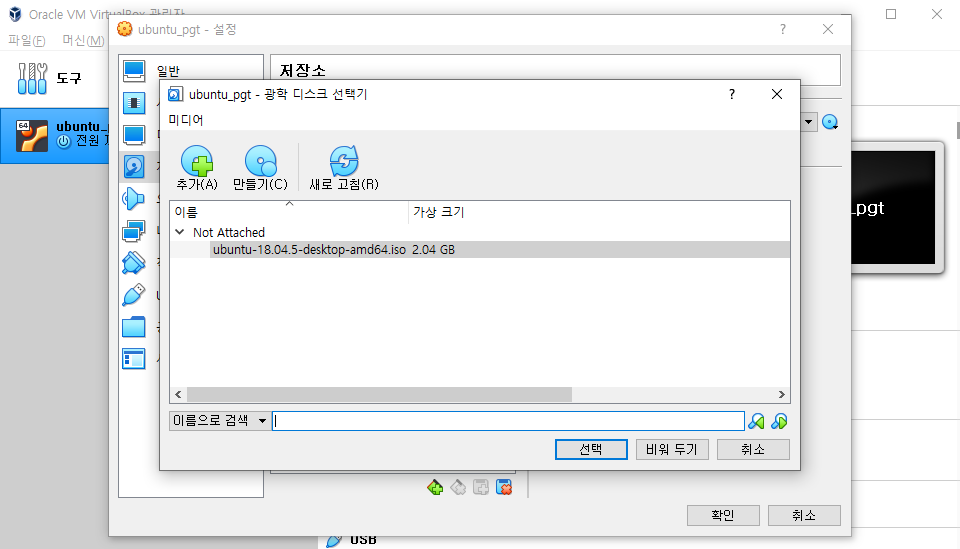Click horizontal scrollbar right arrow
This screenshot has width=960, height=549.
tap(781, 394)
